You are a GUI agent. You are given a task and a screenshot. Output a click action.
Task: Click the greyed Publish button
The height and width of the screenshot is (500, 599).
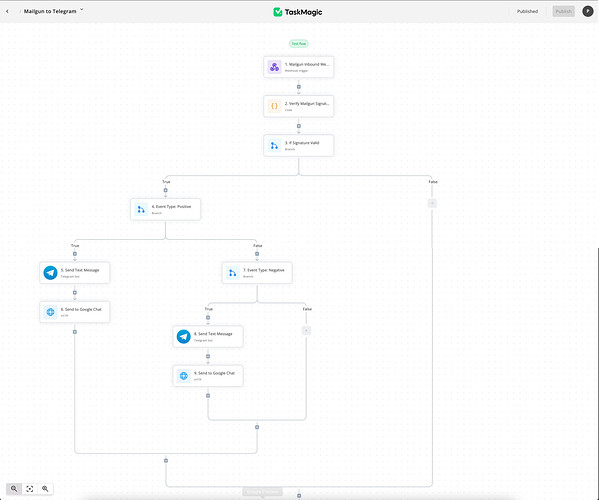(x=563, y=11)
